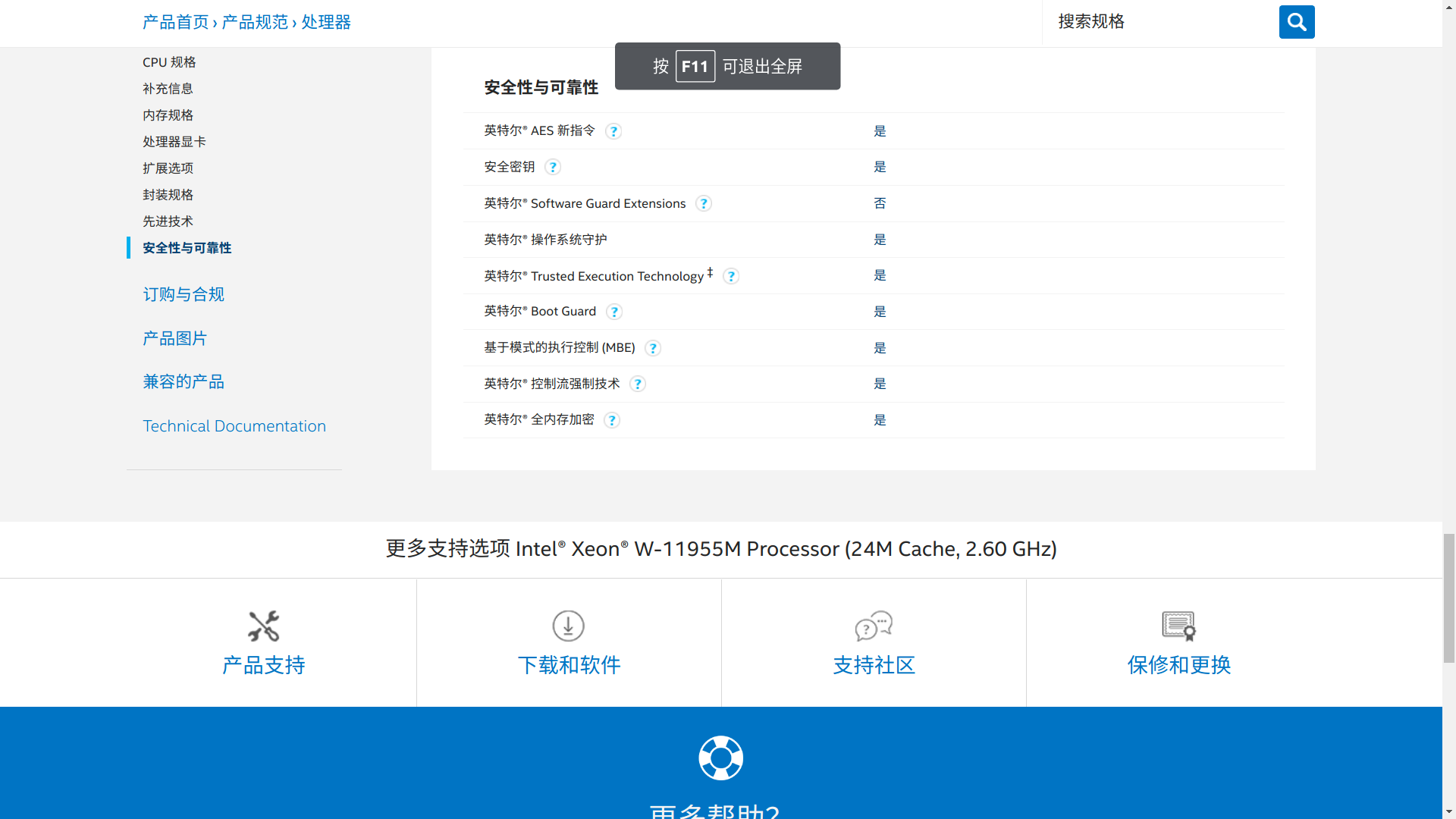Screen dimensions: 1456x819
Task: Open 产品图片 section link
Action: (175, 338)
